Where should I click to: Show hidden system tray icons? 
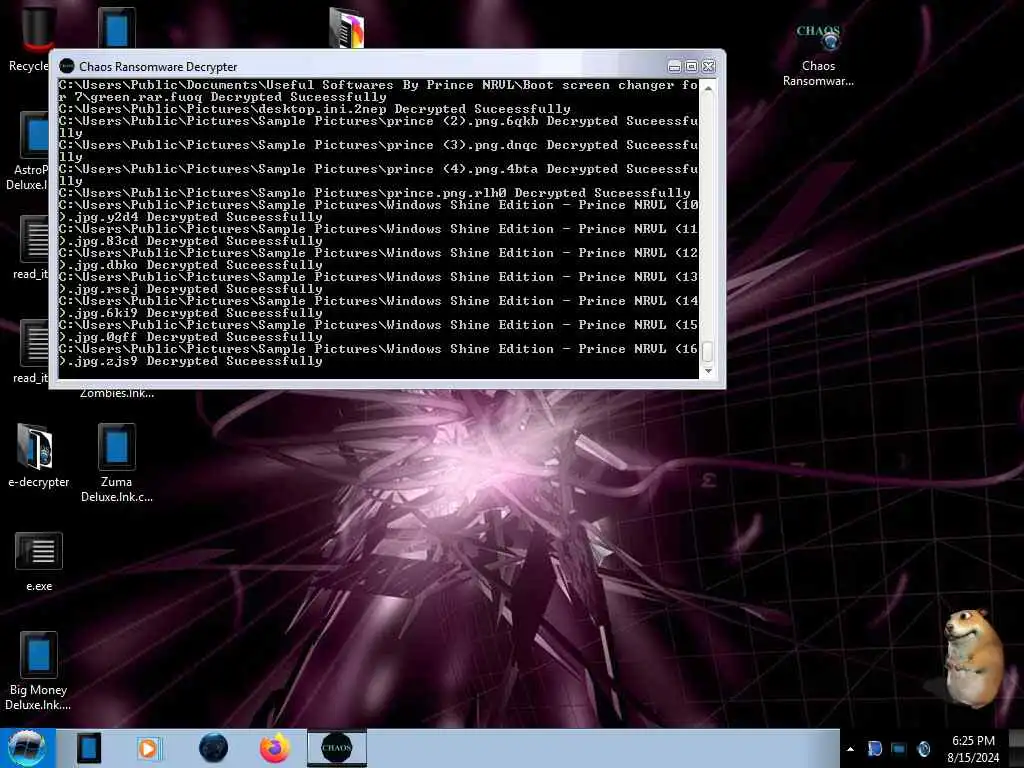click(x=850, y=749)
